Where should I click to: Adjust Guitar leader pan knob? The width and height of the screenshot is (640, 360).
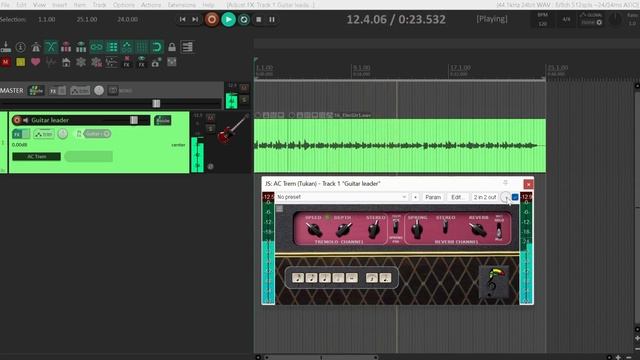(x=62, y=134)
